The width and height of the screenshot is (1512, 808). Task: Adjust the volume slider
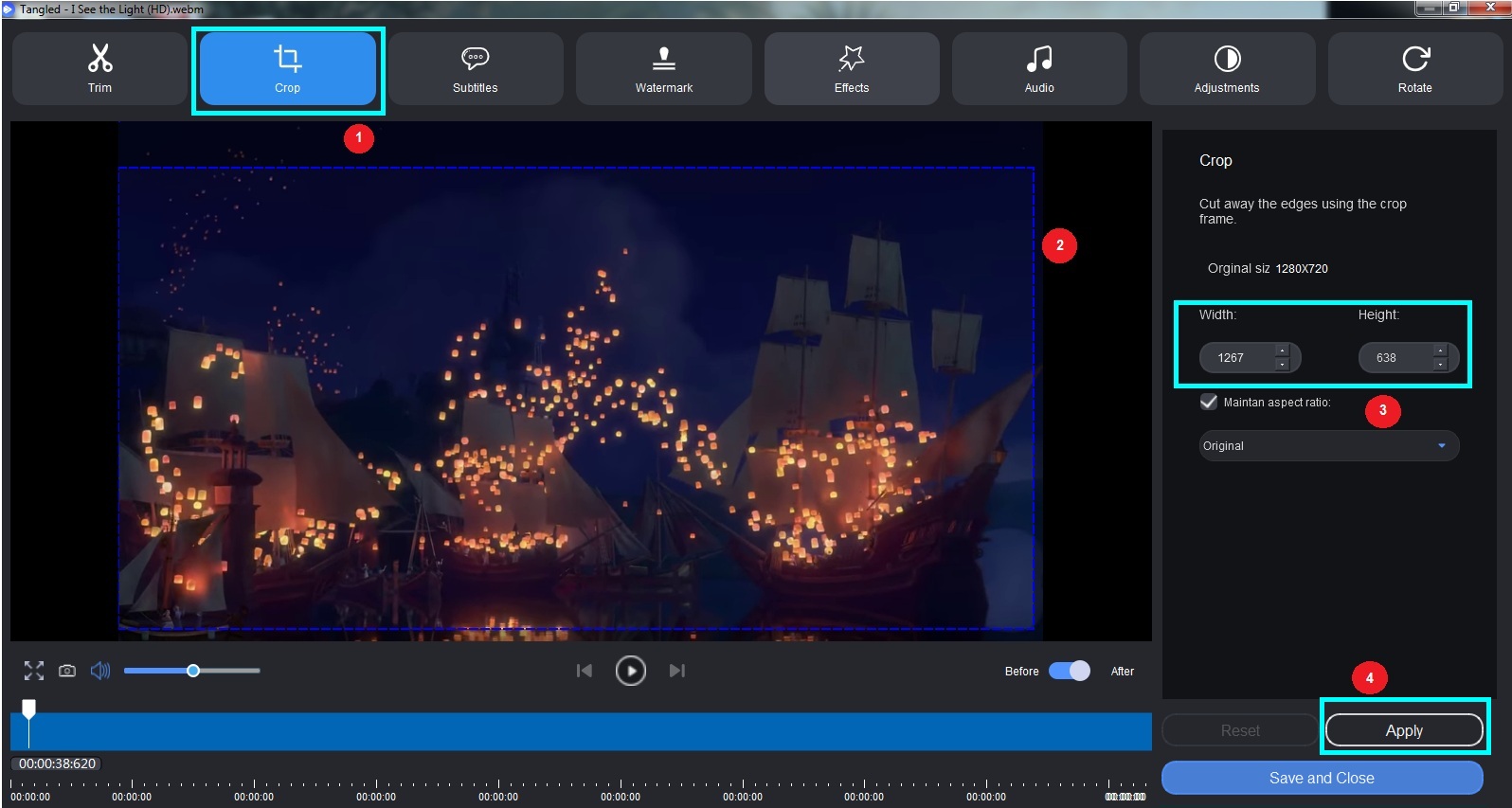tap(192, 671)
